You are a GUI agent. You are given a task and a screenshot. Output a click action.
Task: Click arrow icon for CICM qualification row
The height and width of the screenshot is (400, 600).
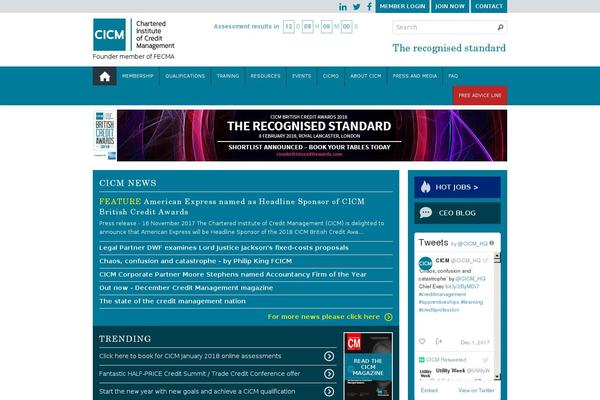(x=329, y=392)
